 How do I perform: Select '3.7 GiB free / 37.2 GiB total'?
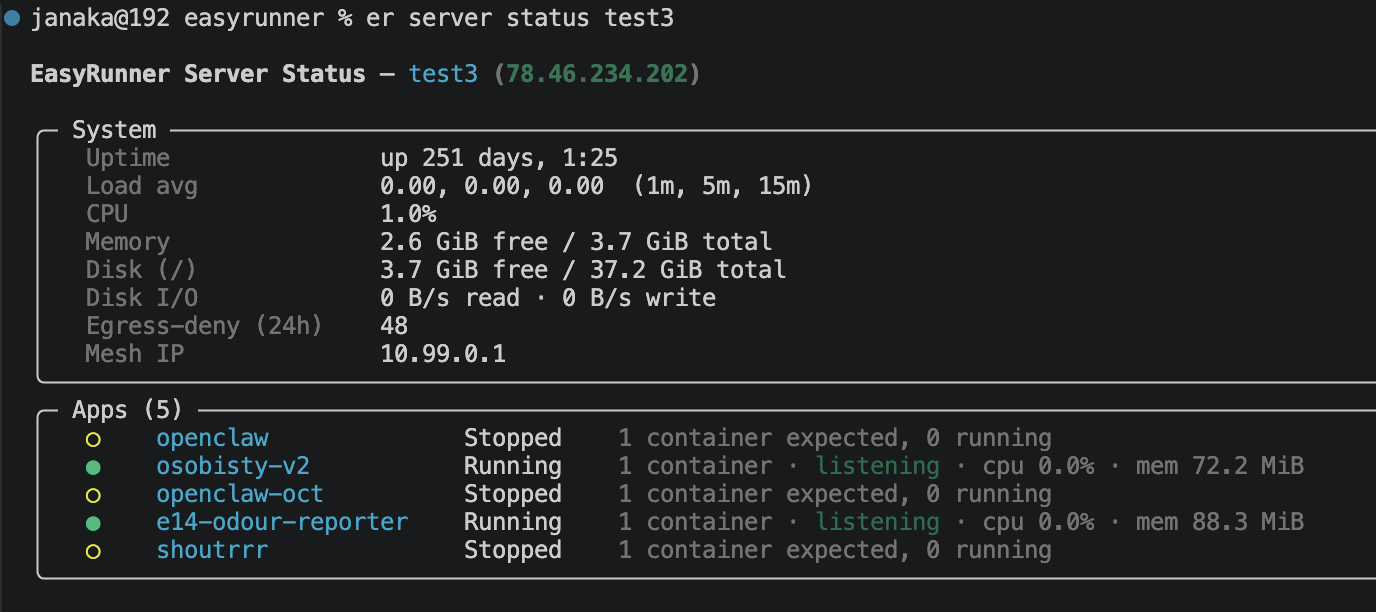click(583, 270)
